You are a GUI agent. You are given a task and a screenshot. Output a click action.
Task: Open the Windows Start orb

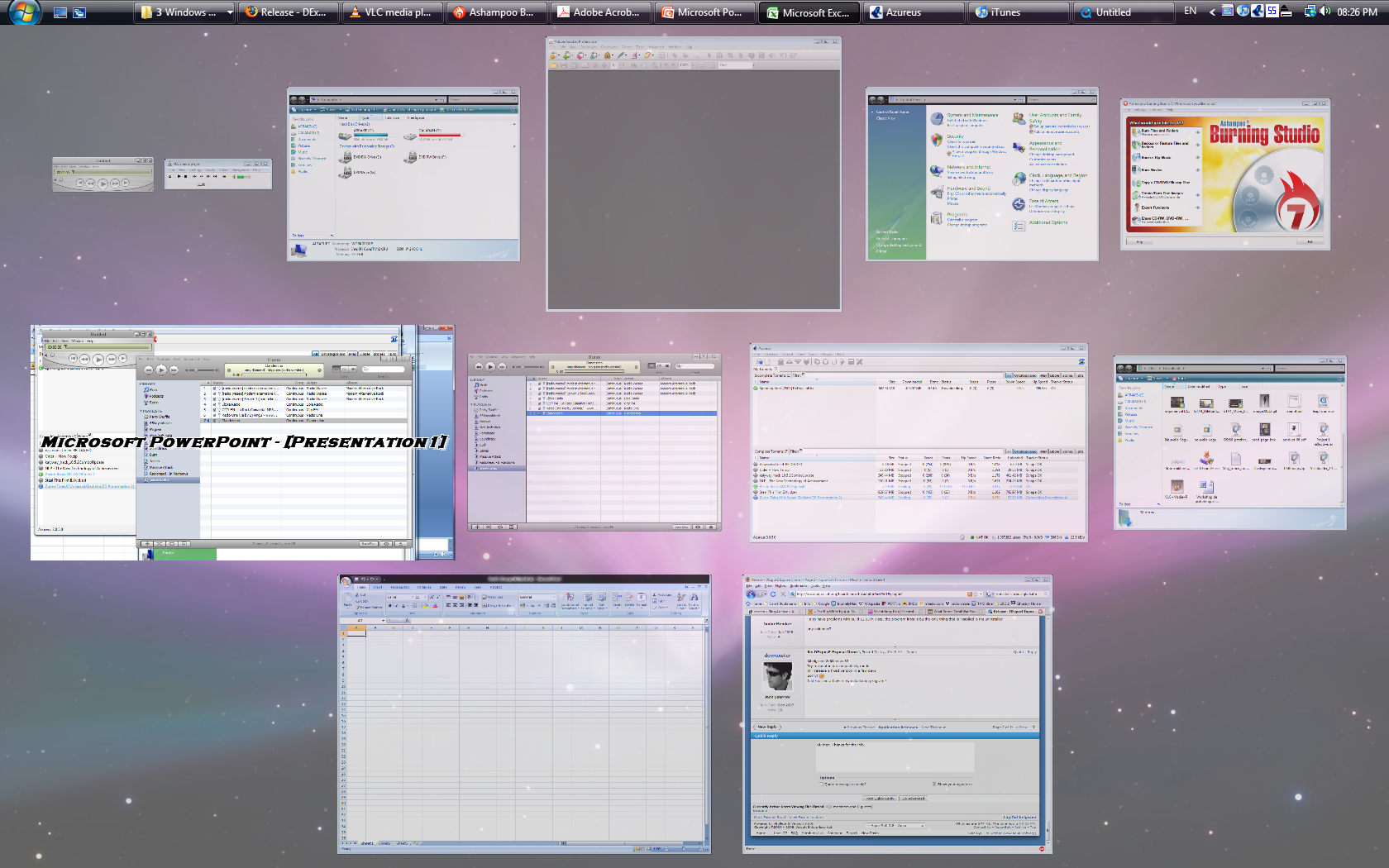click(24, 12)
